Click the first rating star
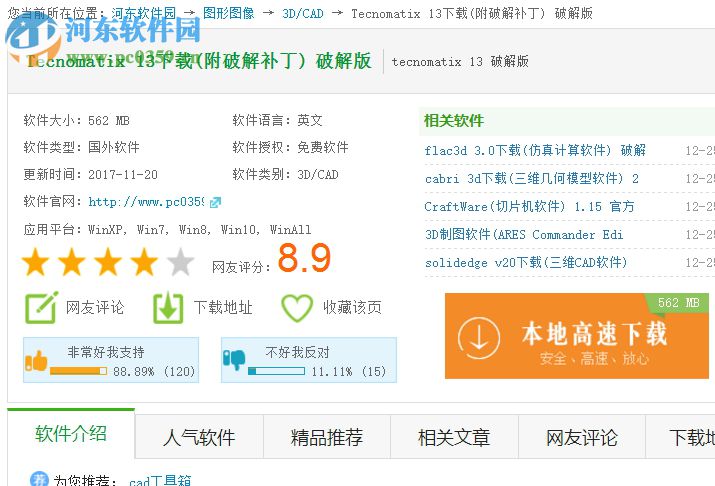The height and width of the screenshot is (486, 715). 36,262
